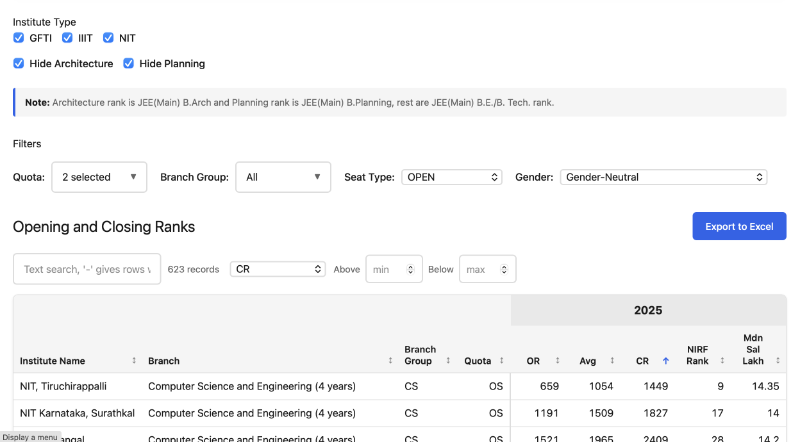Click the text search input field
Screen dimensions: 800x442
[x=87, y=269]
